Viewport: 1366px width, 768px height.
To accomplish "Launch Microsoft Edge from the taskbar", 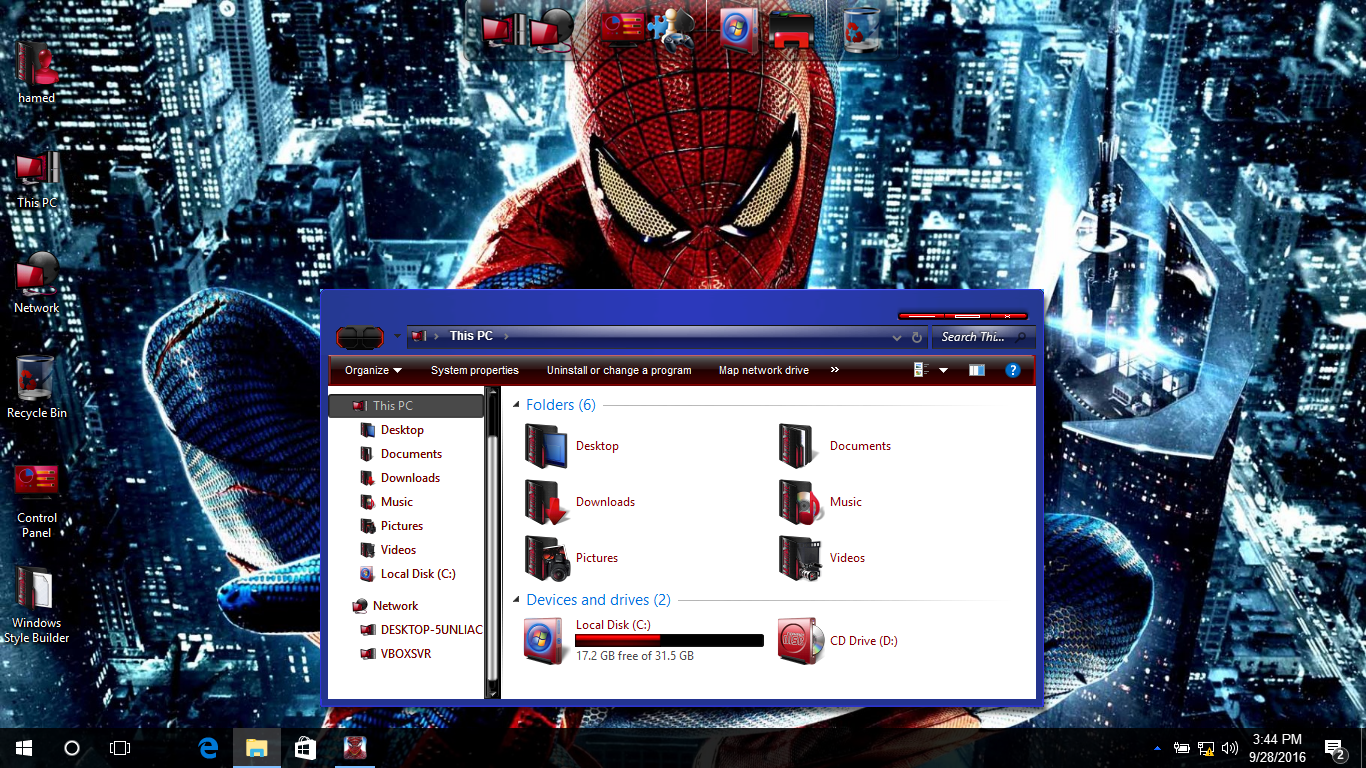I will click(208, 747).
